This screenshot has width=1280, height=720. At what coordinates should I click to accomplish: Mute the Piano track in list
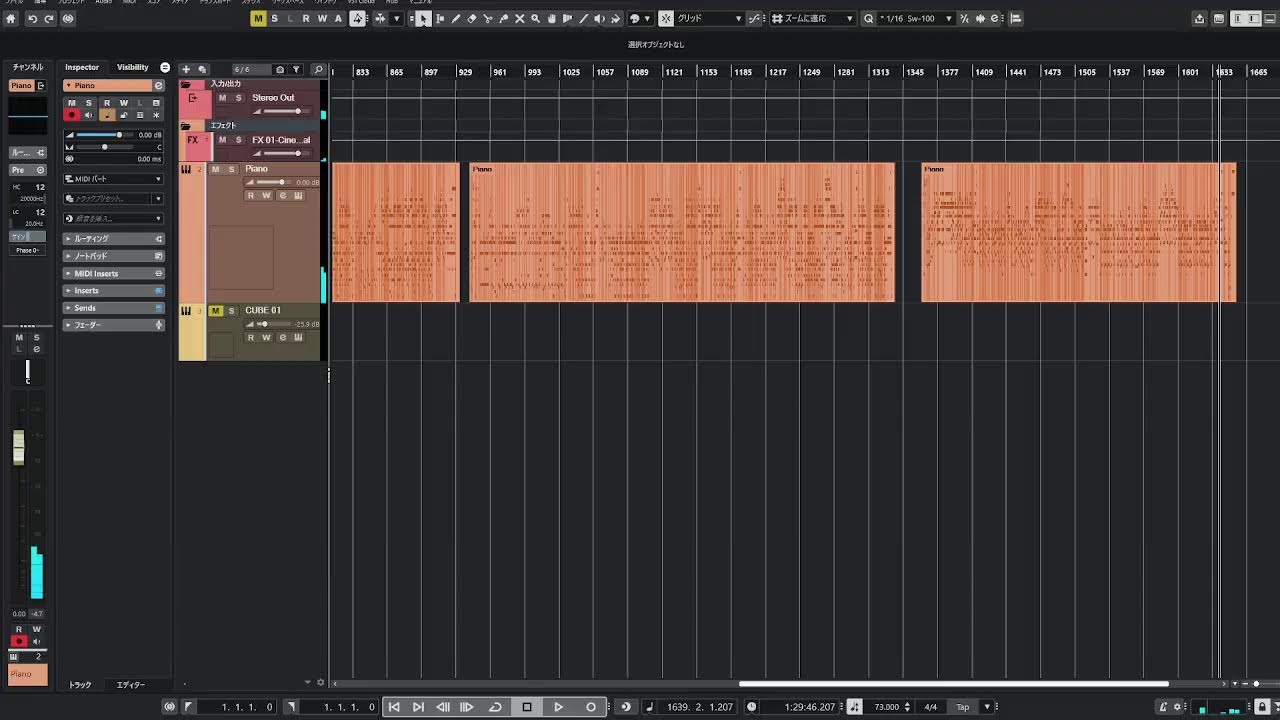[215, 169]
